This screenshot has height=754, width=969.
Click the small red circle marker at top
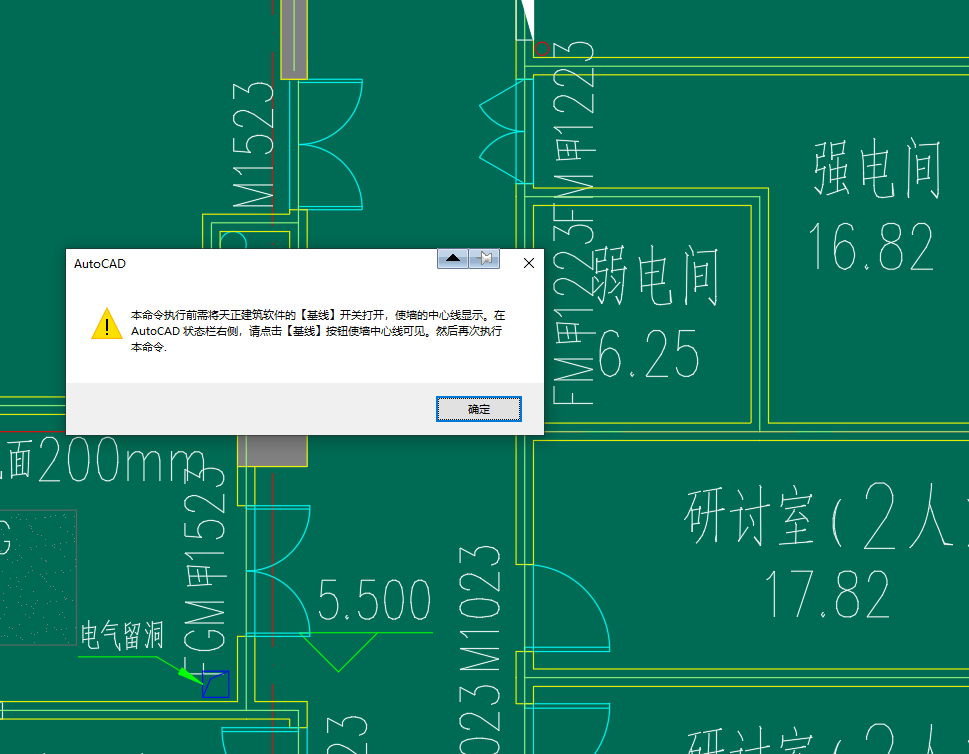(542, 48)
